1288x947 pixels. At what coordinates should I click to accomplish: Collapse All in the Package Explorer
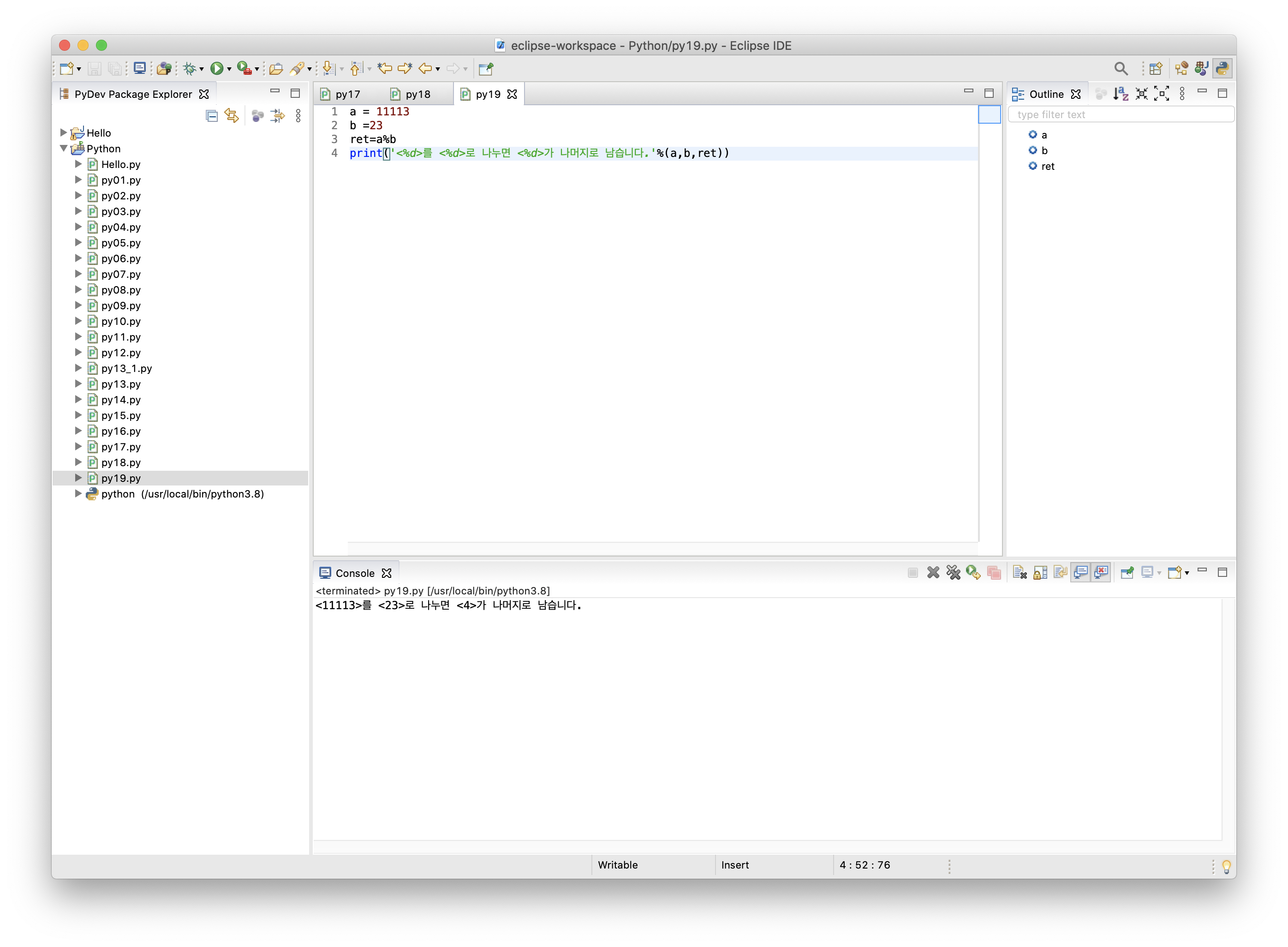click(211, 116)
